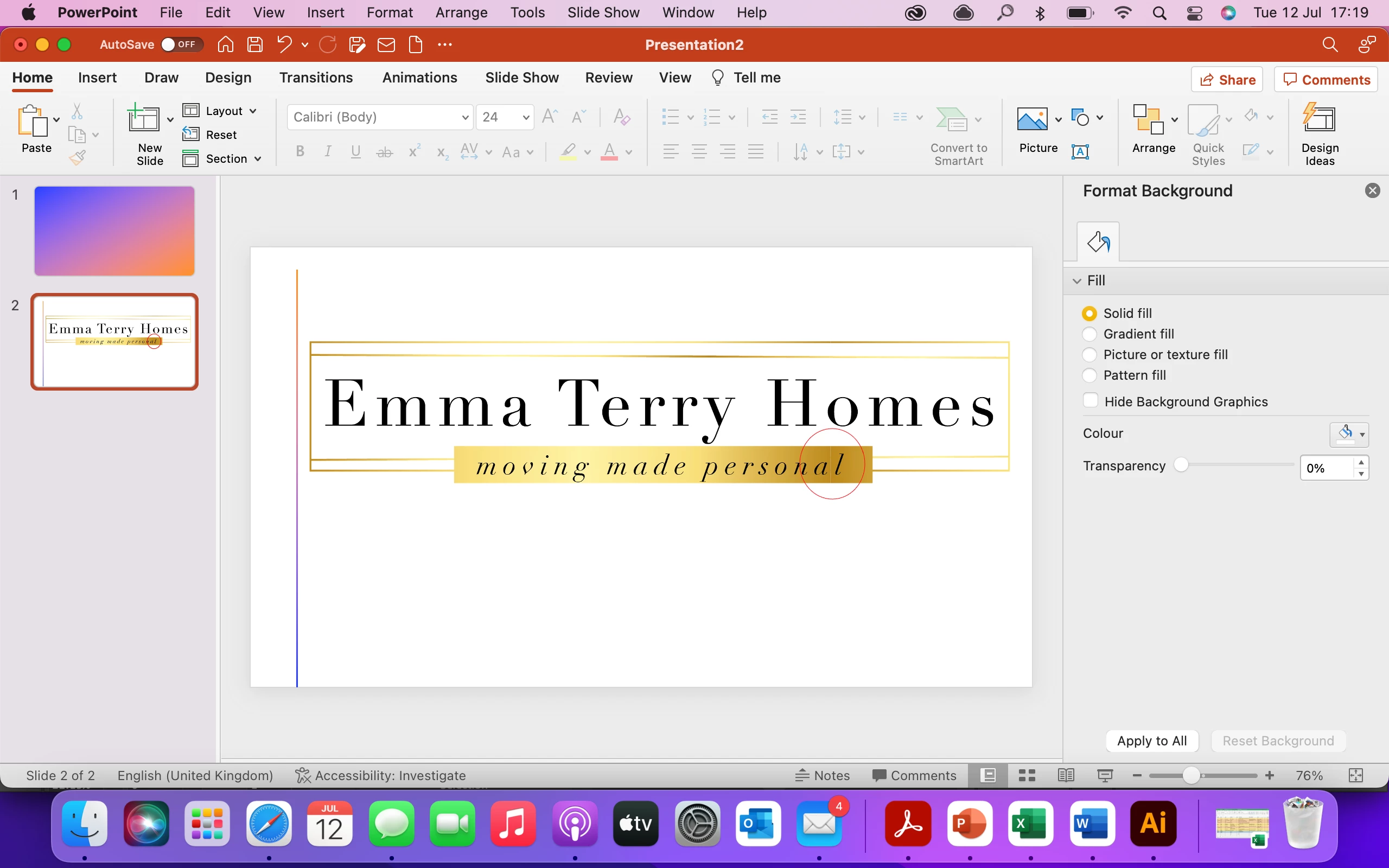Click the Format Painter brush icon
Viewport: 1389px width, 868px height.
coord(78,157)
